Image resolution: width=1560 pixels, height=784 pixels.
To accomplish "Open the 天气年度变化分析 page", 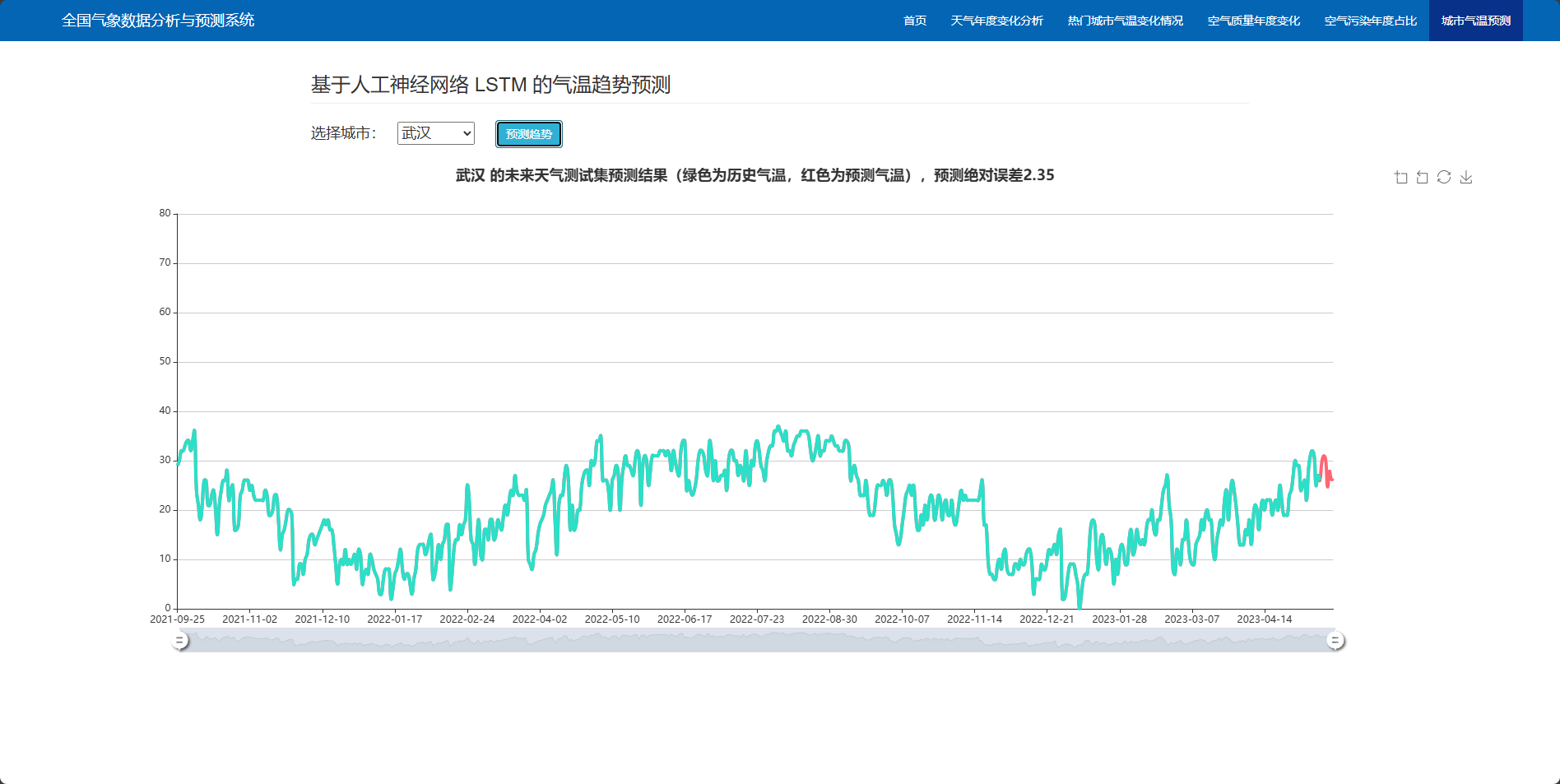I will [x=996, y=21].
